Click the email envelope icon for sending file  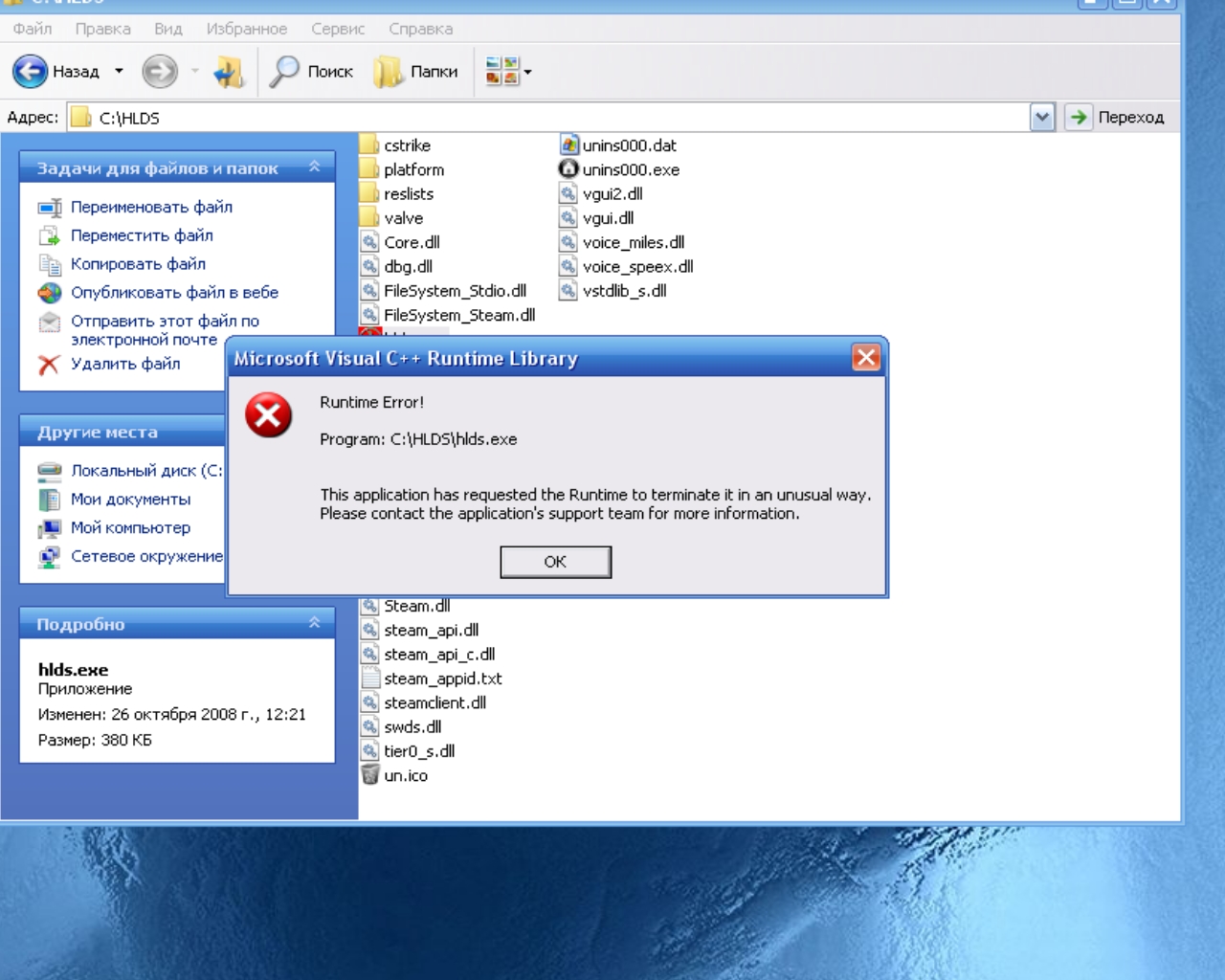50,322
